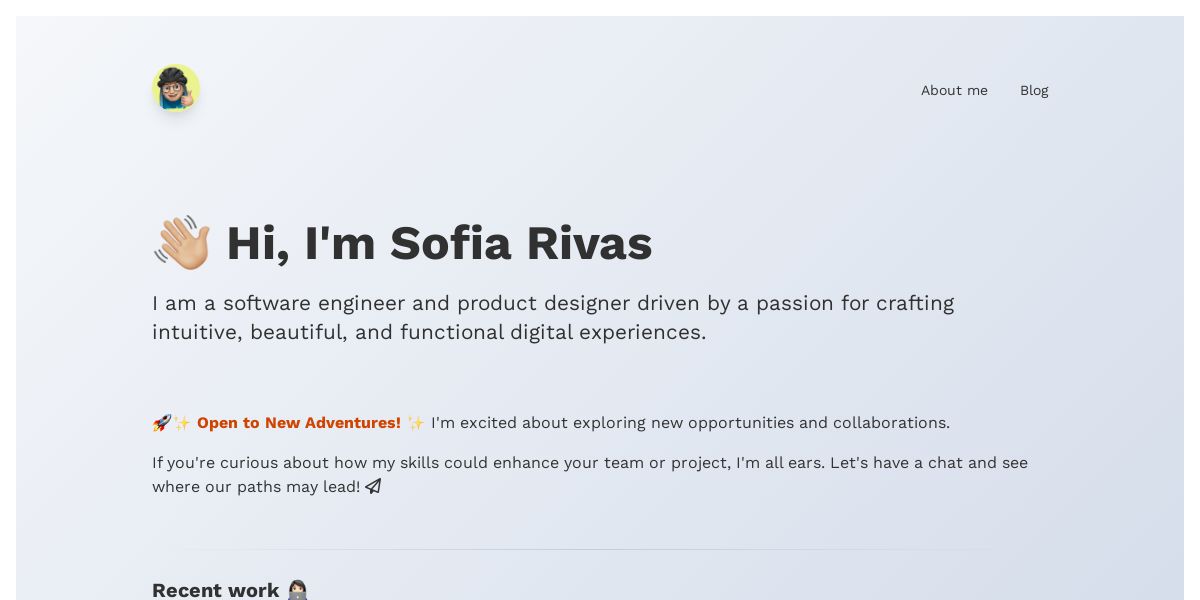Click the waving hand emoji
1200x600 pixels.
[x=182, y=243]
